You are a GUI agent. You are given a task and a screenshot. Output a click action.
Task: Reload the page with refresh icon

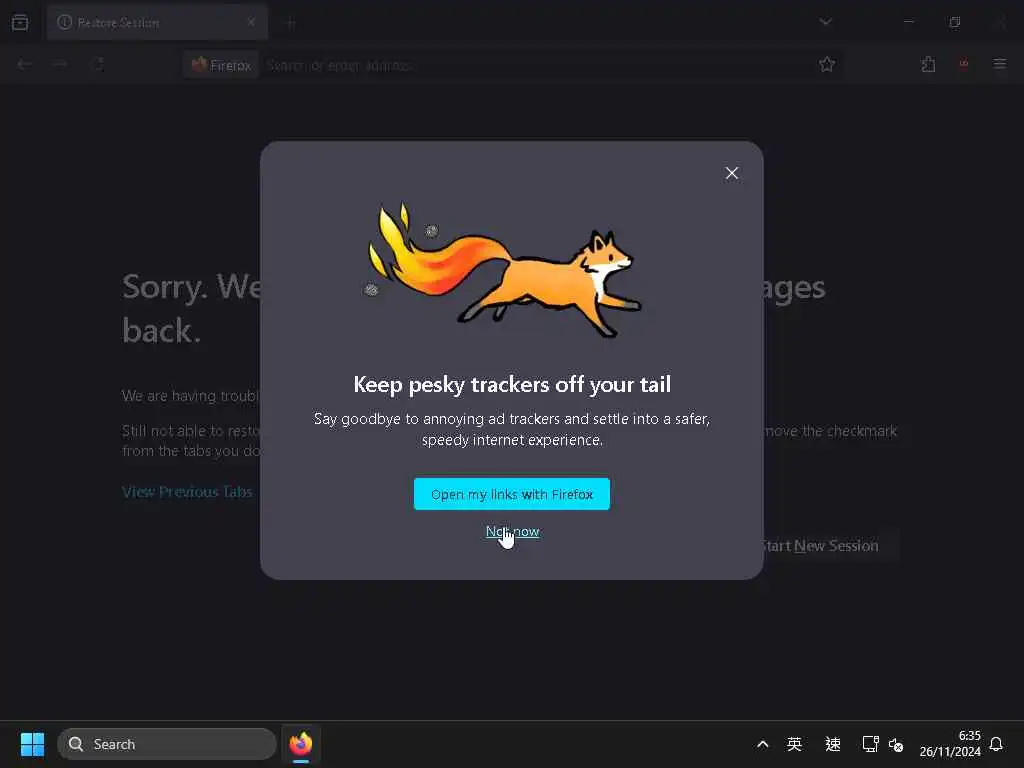tap(98, 65)
